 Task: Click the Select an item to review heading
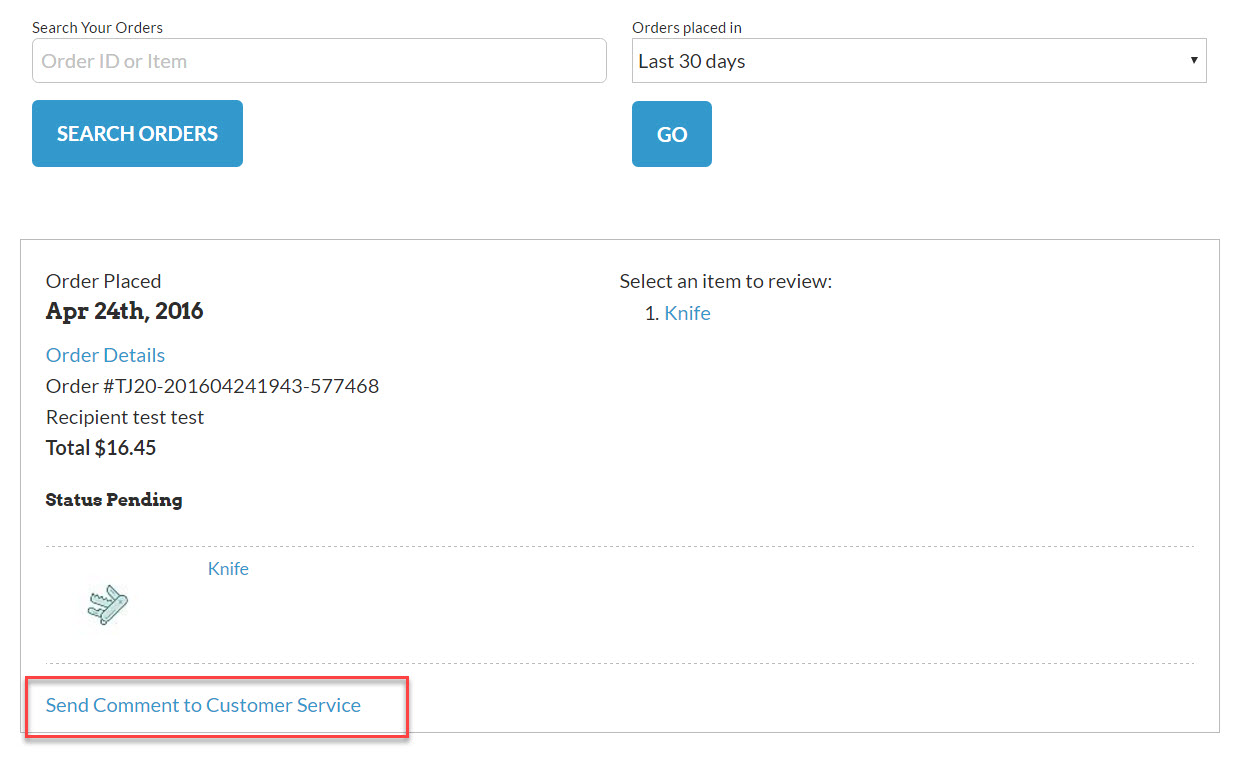726,281
